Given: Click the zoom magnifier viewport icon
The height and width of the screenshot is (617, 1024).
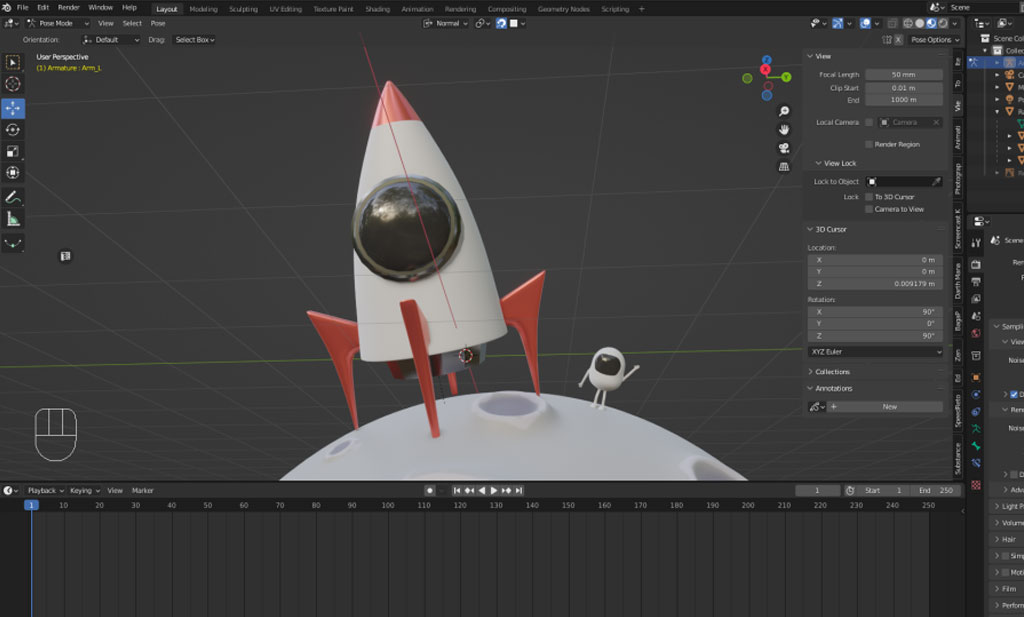Looking at the screenshot, I should tap(784, 111).
